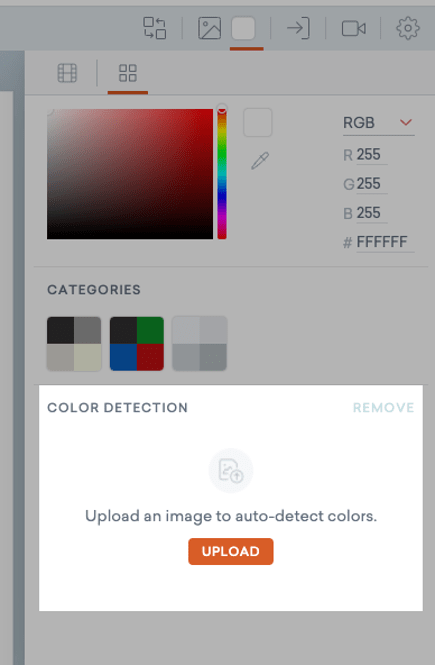Click the rainbow hue slider
The width and height of the screenshot is (436, 666).
[x=222, y=174]
